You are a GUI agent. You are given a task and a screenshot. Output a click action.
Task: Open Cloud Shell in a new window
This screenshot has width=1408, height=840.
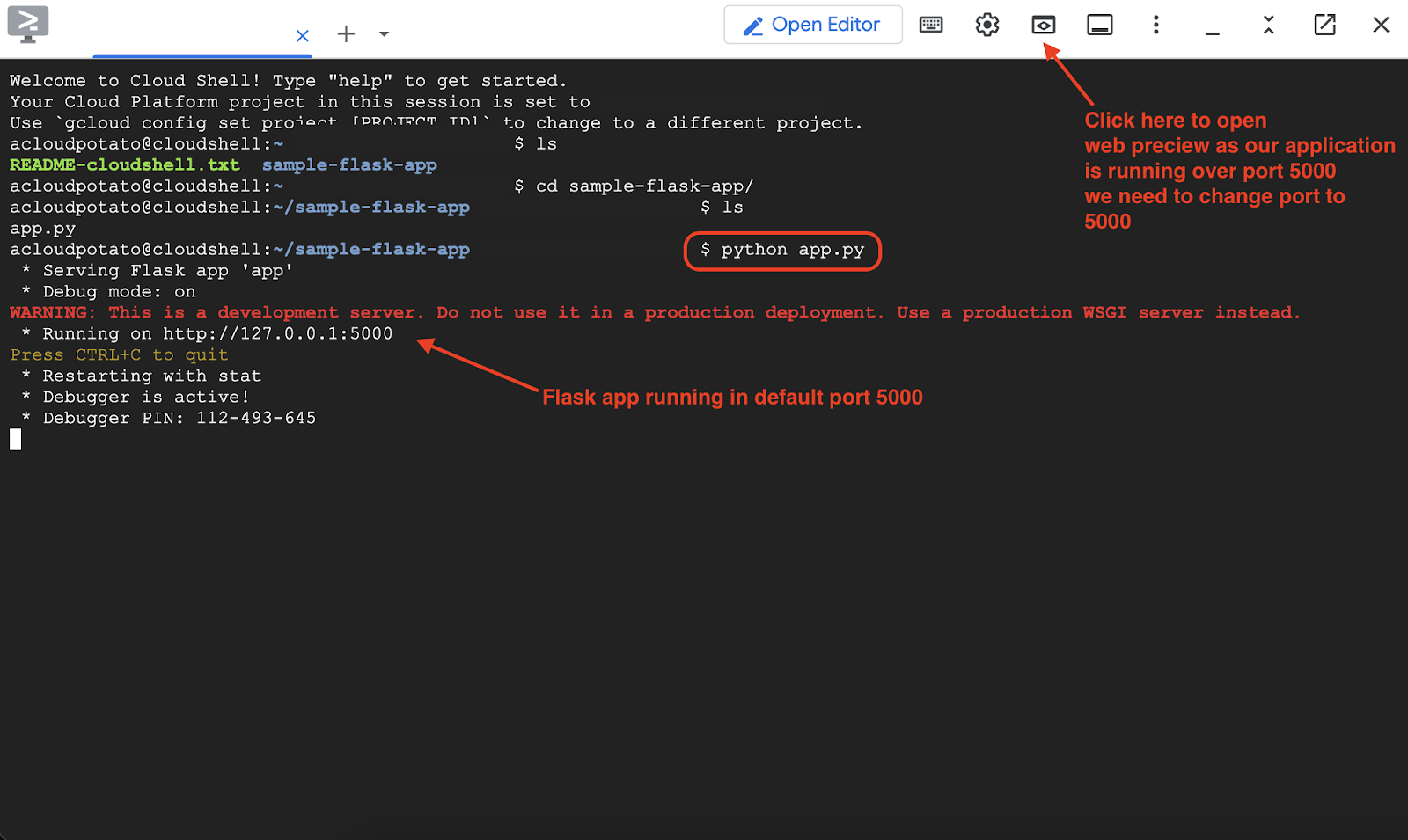pyautogui.click(x=1324, y=25)
